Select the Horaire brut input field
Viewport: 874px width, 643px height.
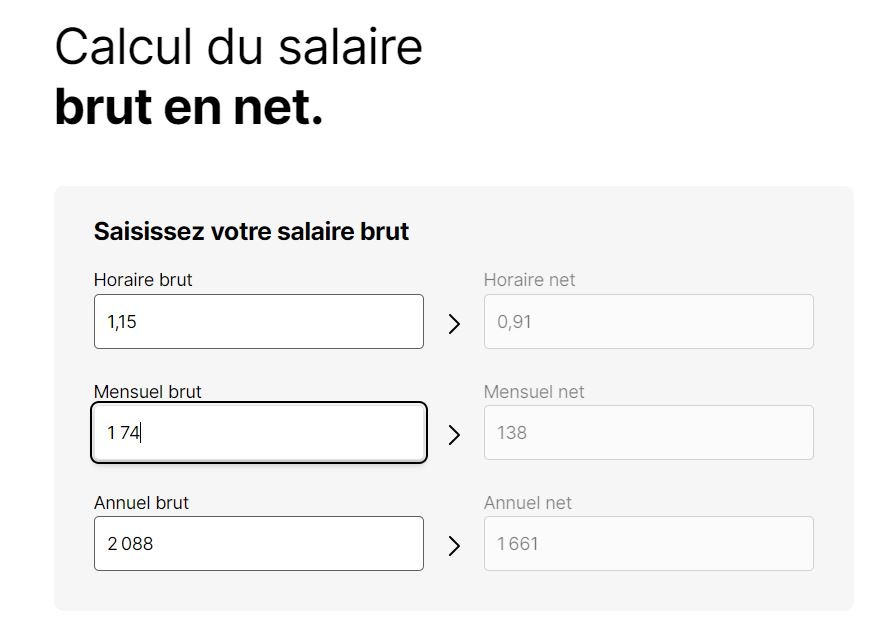tap(259, 321)
